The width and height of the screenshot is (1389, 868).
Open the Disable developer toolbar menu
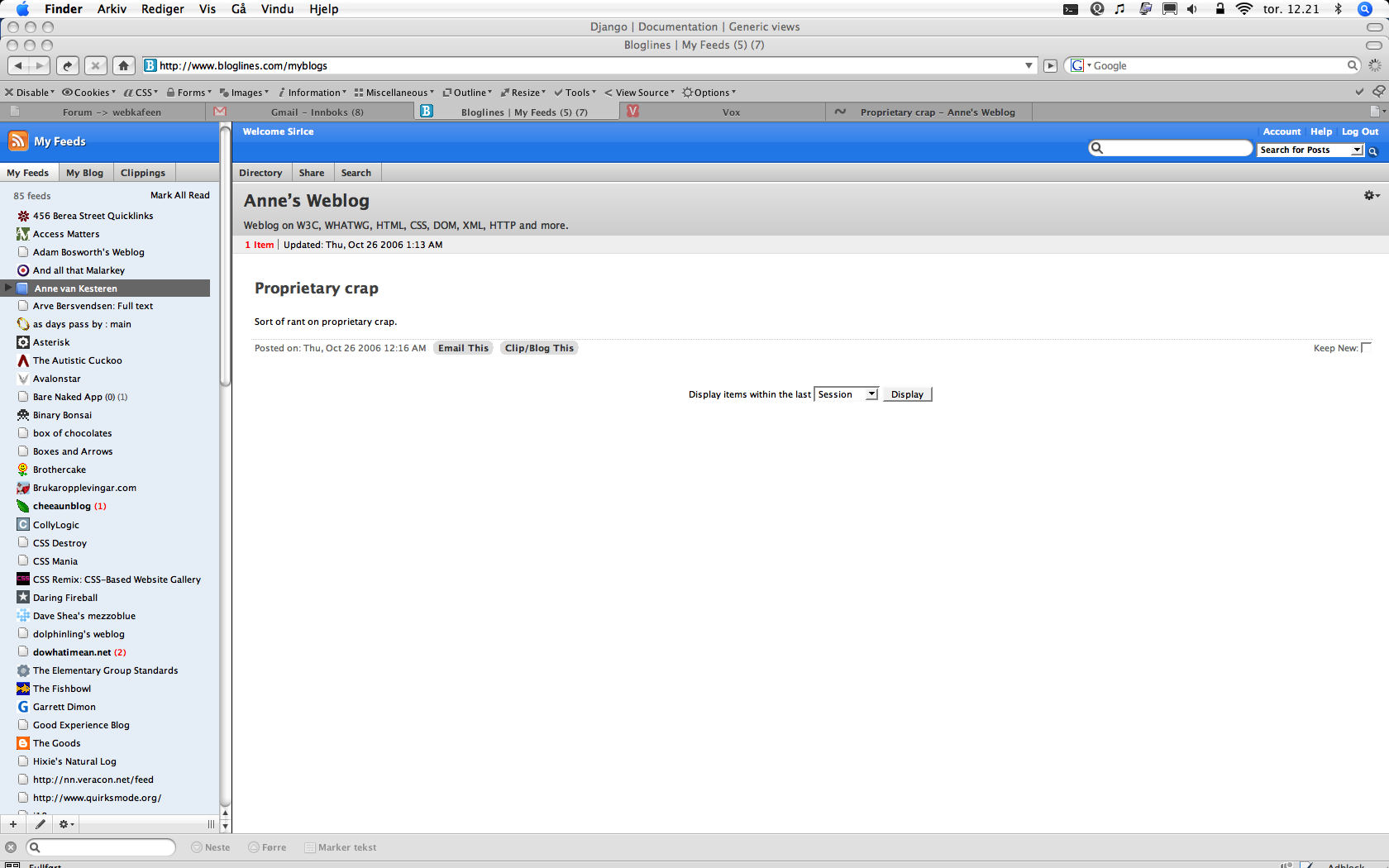point(30,93)
